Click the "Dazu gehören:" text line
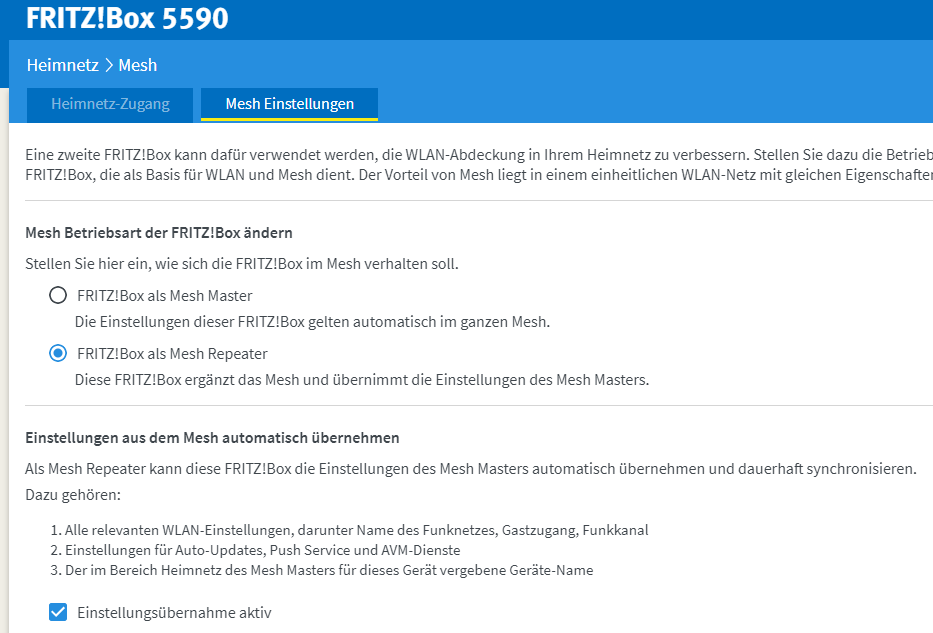 [x=71, y=495]
